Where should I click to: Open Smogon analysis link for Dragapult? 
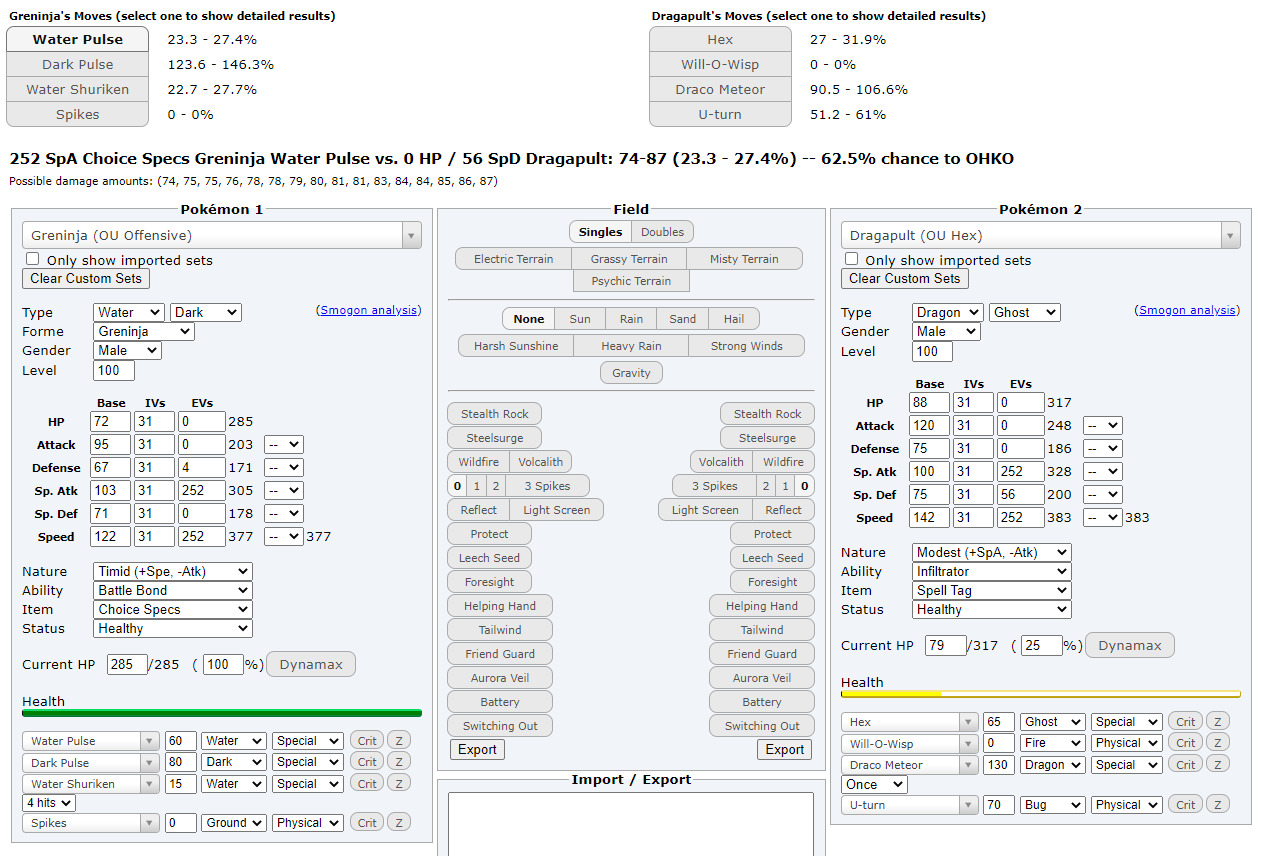1188,311
